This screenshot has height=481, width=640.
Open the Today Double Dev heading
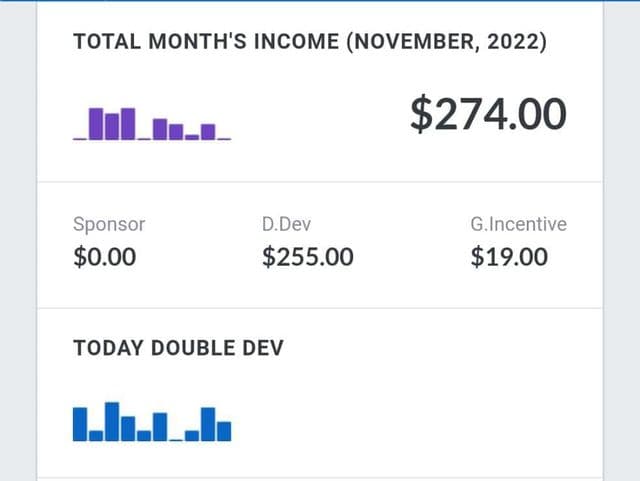coord(179,348)
